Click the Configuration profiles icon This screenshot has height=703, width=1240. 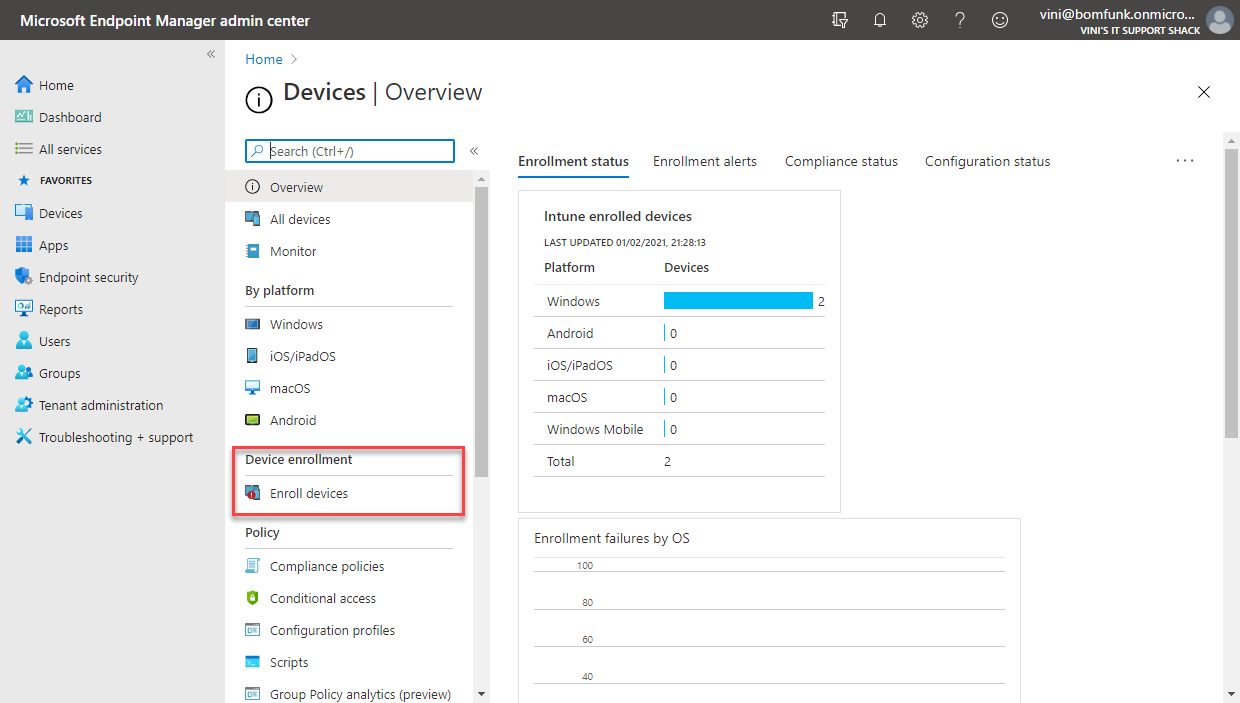point(253,630)
